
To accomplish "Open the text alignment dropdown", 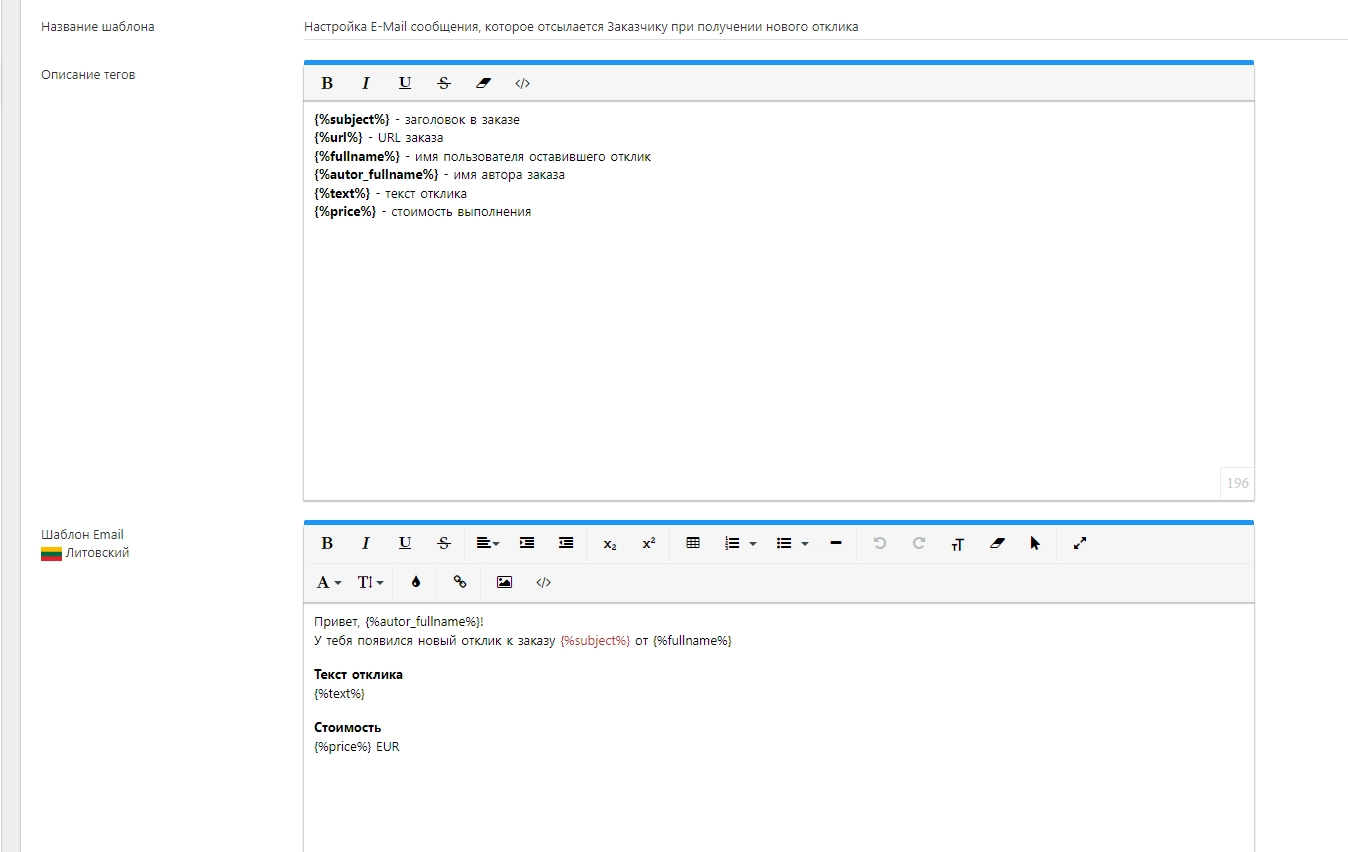I will tap(487, 543).
